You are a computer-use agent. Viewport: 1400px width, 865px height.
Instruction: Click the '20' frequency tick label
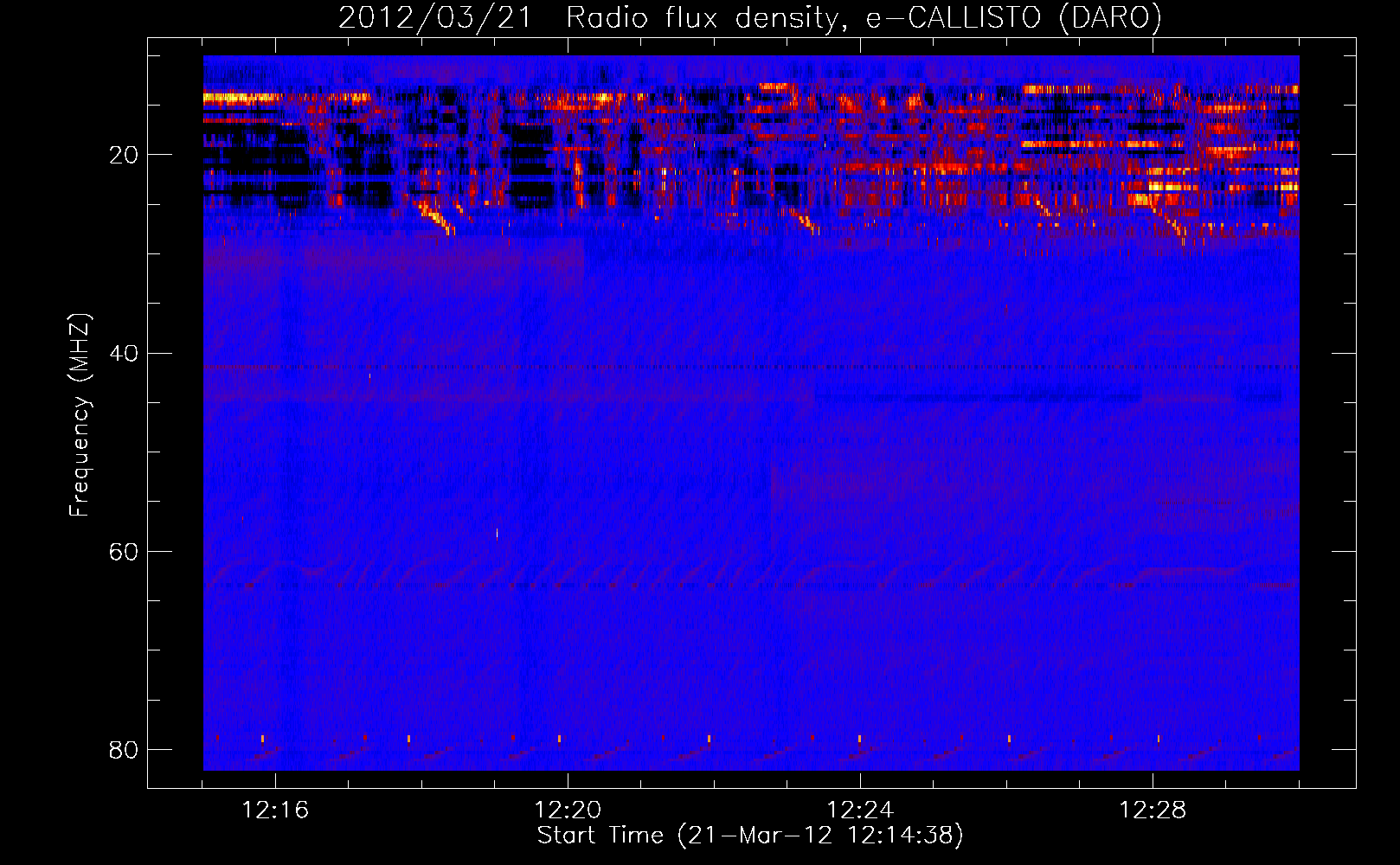coord(124,155)
